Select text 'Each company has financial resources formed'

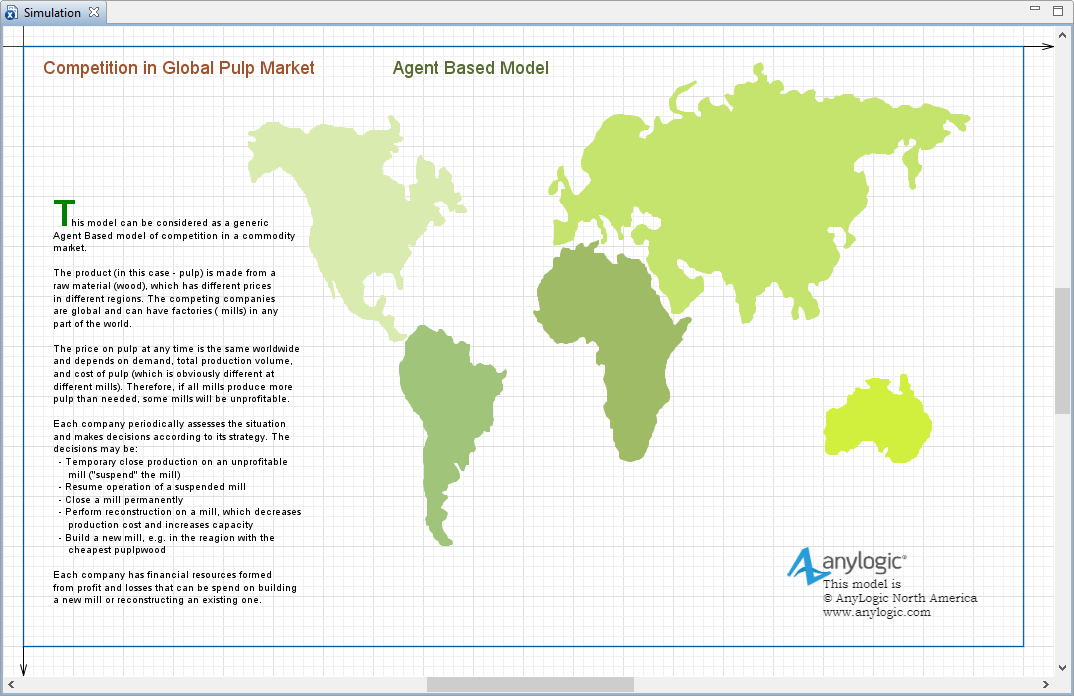[x=162, y=575]
